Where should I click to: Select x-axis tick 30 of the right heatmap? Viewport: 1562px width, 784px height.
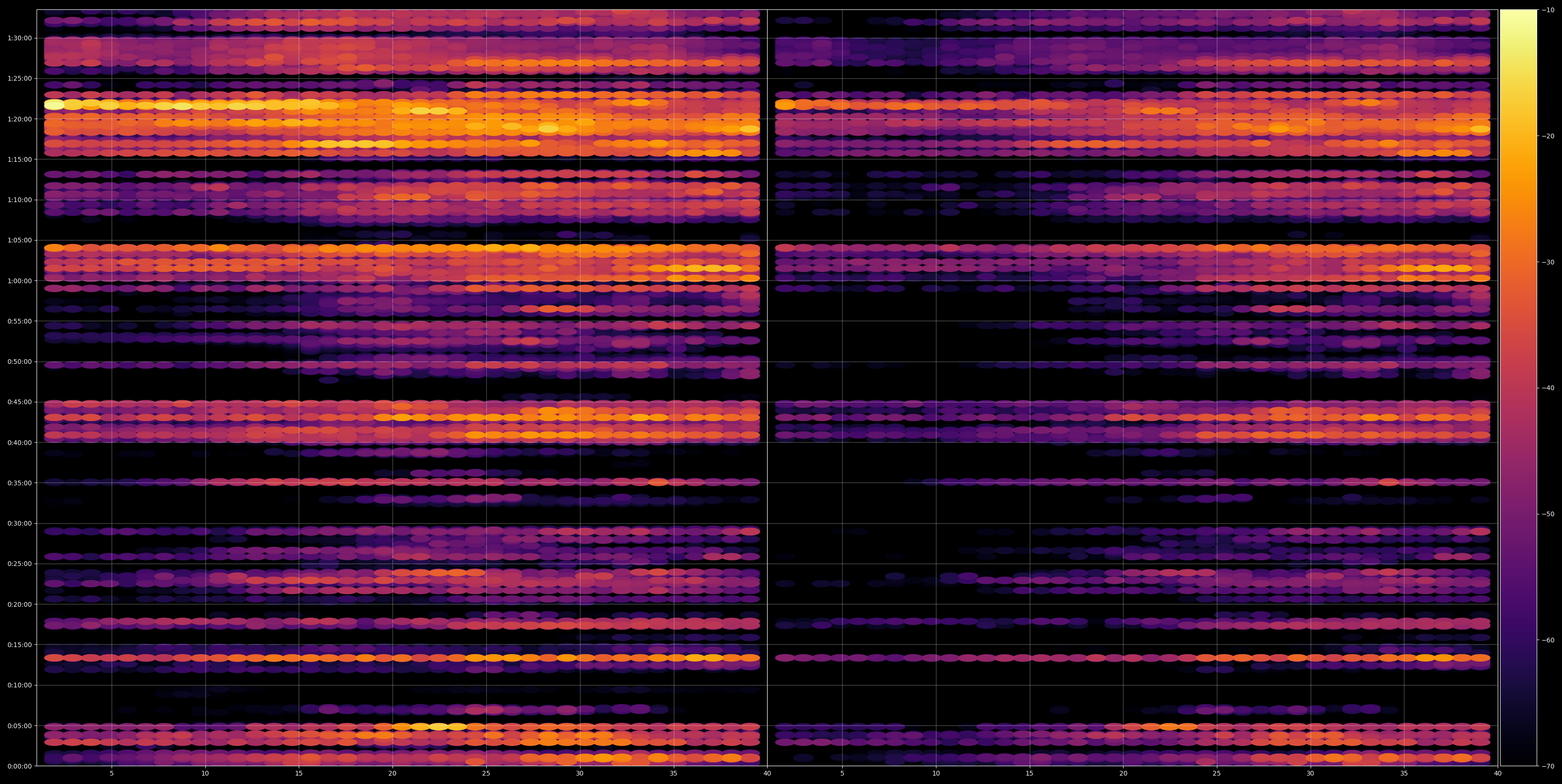coord(1310,774)
